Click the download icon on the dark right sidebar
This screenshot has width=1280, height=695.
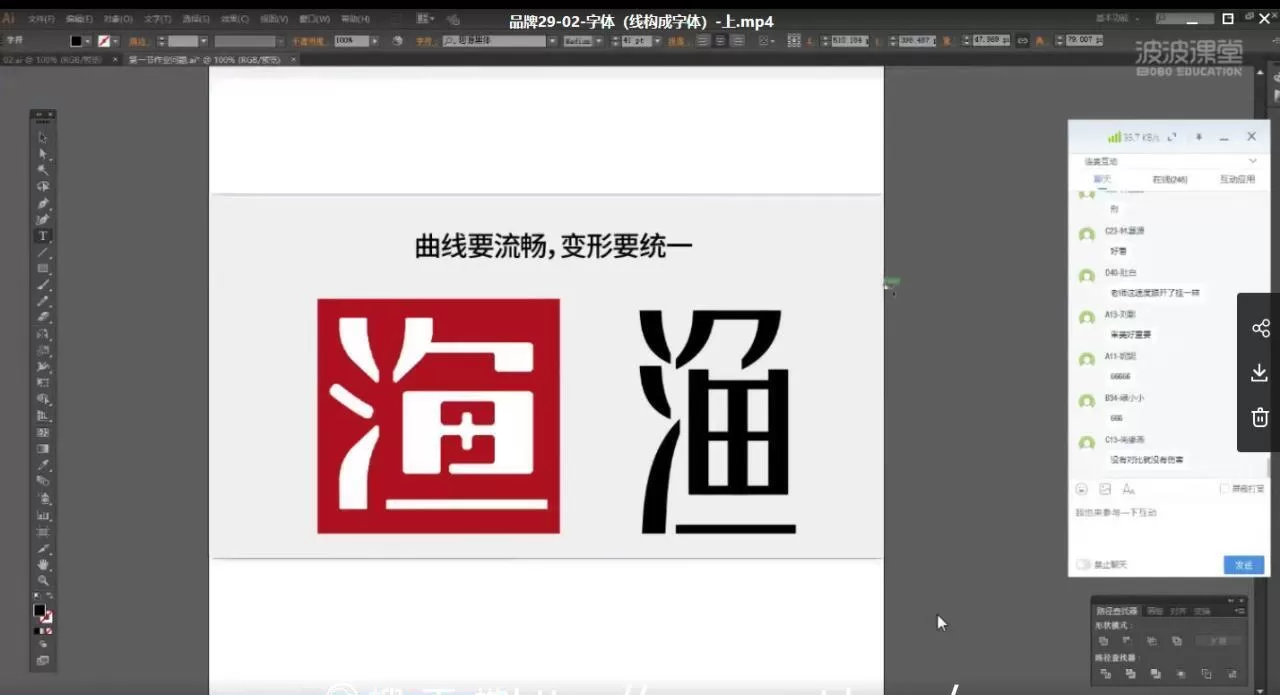pos(1259,372)
